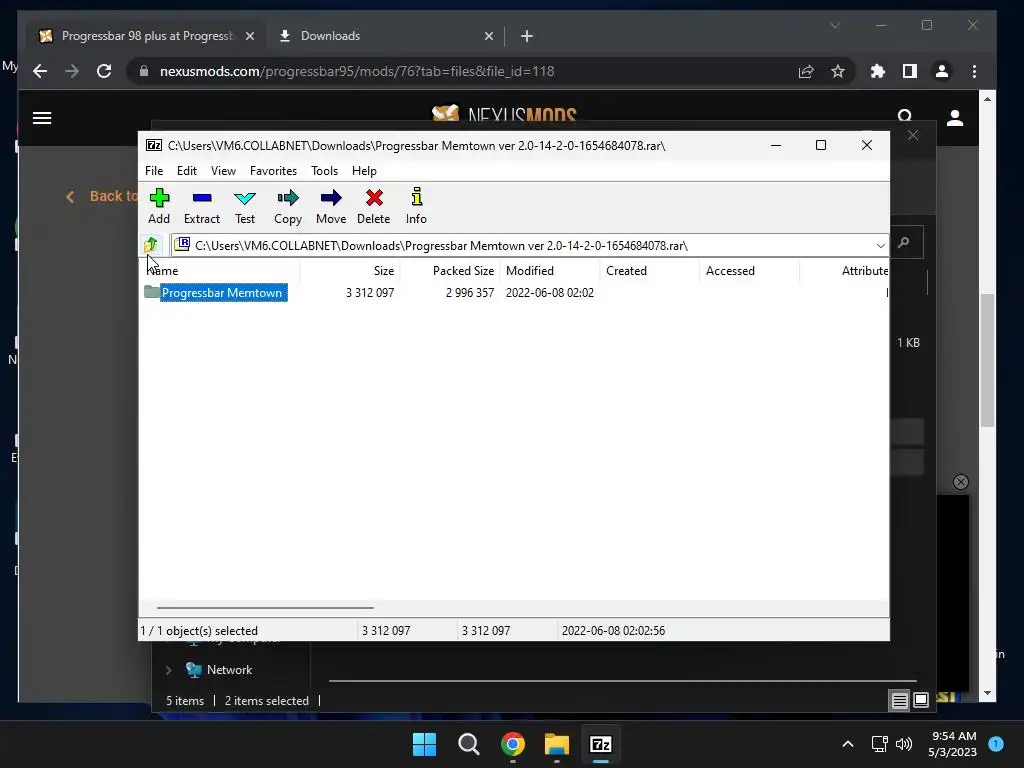Open Windows taskbar search
The height and width of the screenshot is (768, 1024).
tap(468, 744)
